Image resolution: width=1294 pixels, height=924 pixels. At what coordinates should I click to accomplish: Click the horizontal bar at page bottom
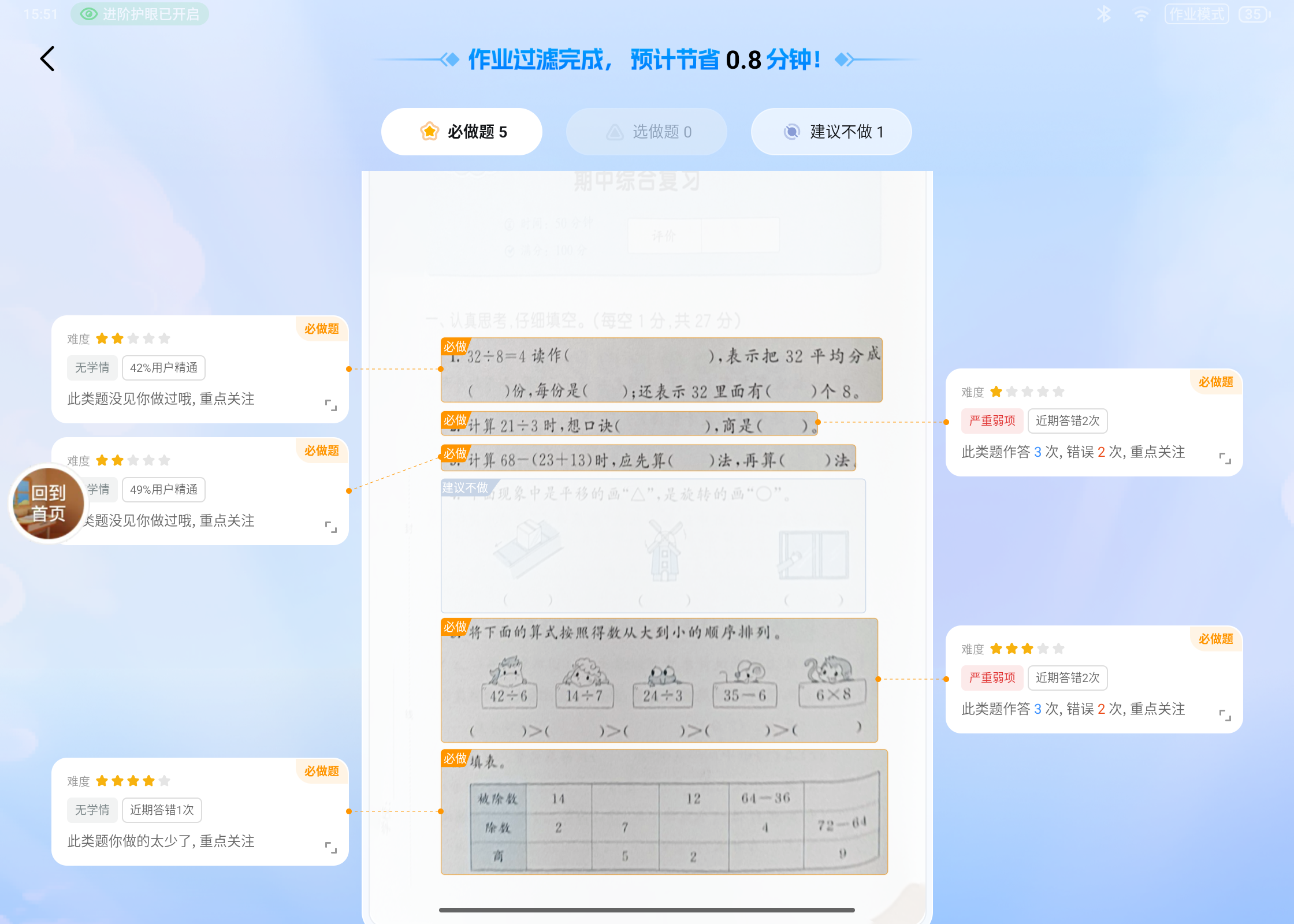[x=647, y=910]
